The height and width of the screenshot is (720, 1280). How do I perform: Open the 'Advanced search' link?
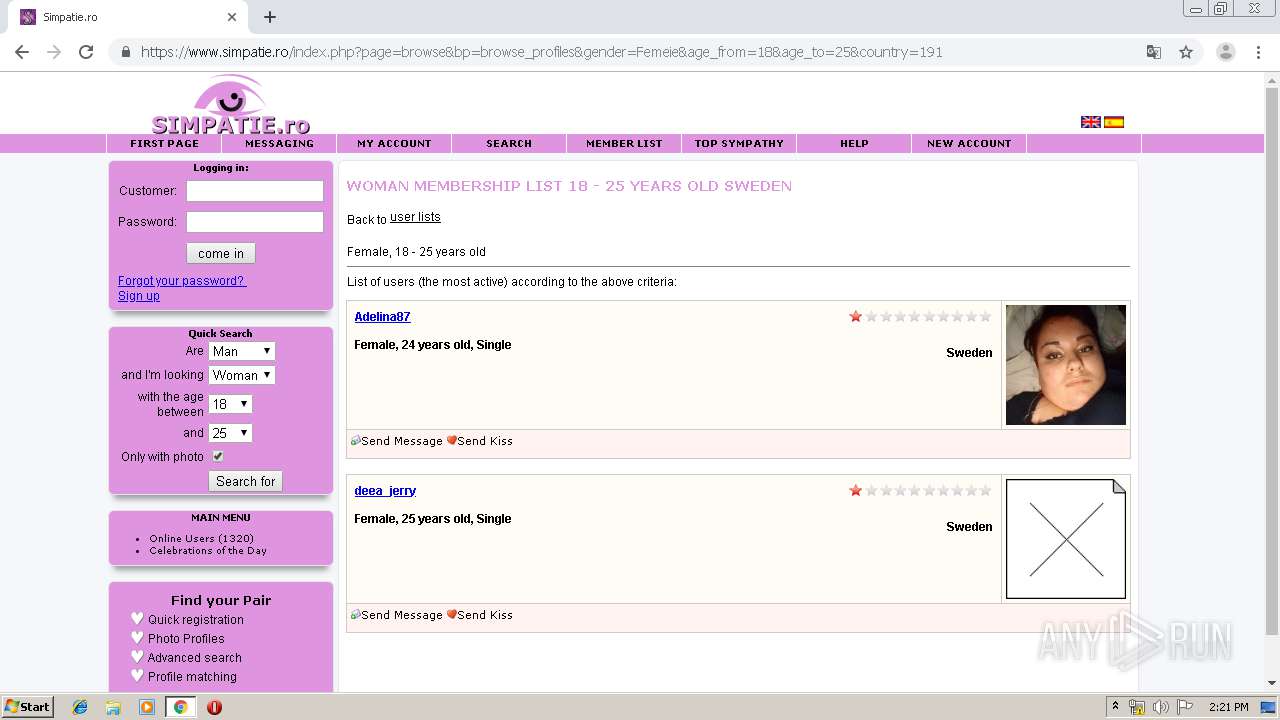point(195,657)
